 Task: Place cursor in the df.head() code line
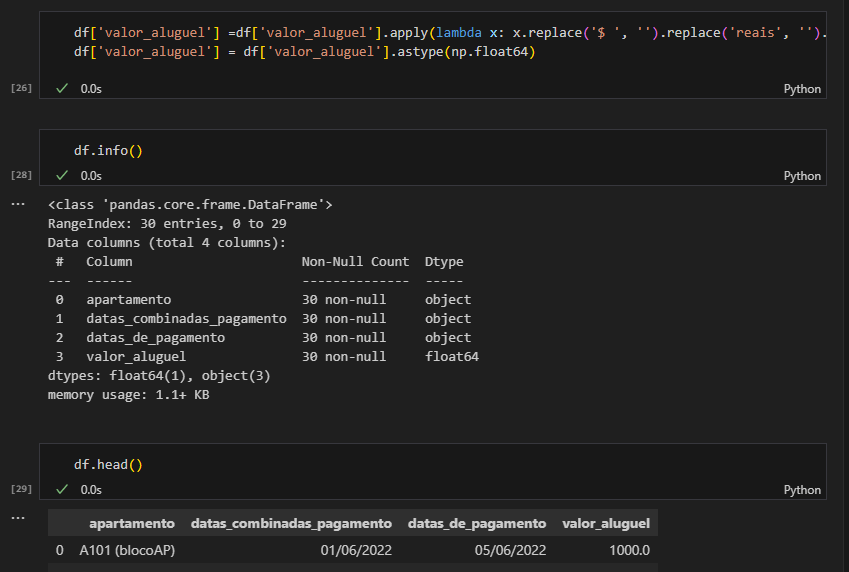[108, 465]
